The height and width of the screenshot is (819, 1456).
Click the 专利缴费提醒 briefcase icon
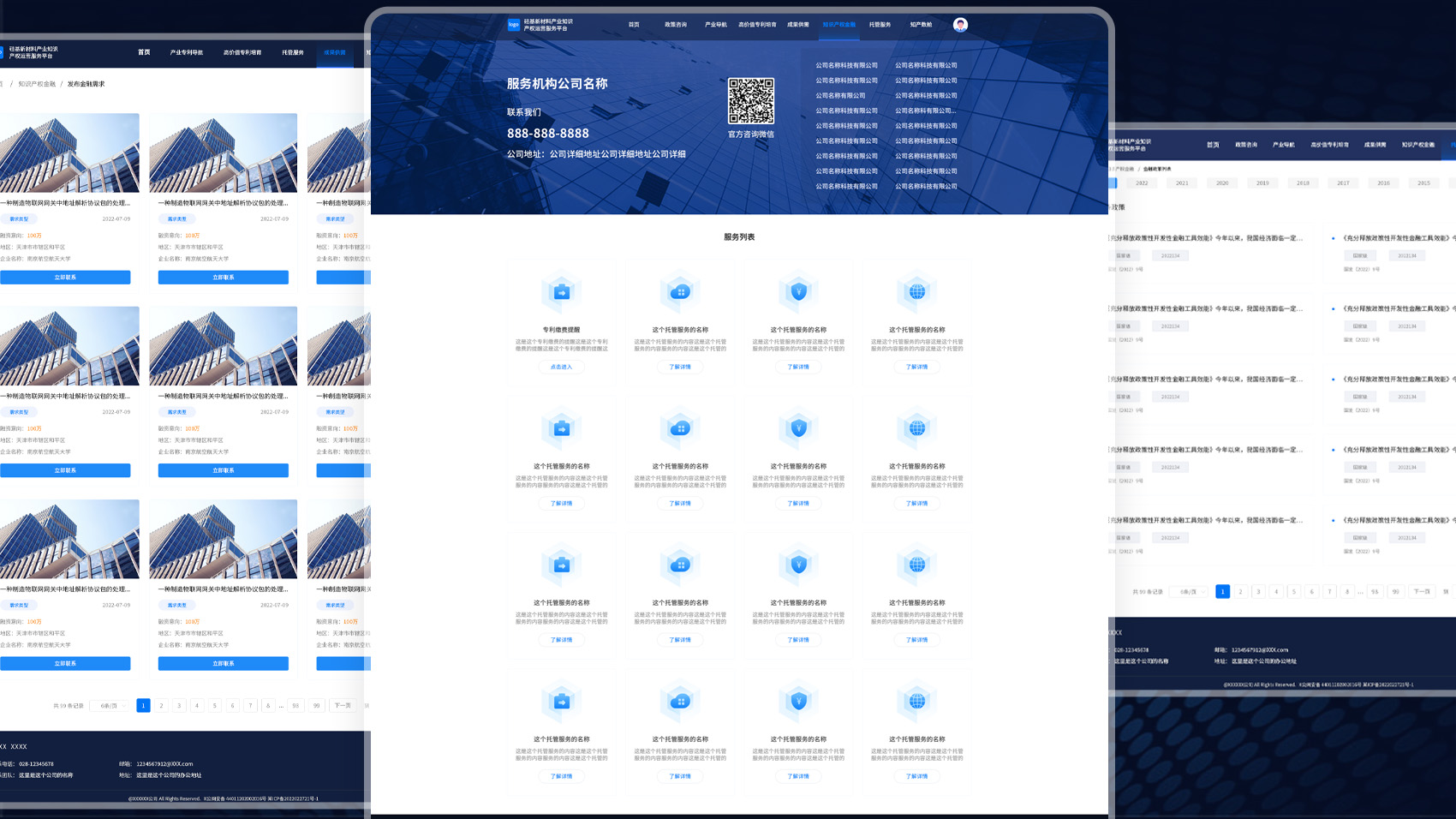(x=562, y=293)
